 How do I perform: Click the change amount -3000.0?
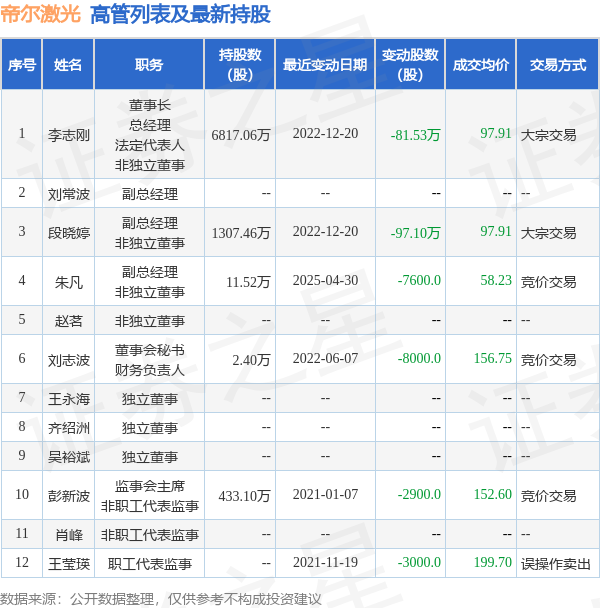click(x=419, y=562)
